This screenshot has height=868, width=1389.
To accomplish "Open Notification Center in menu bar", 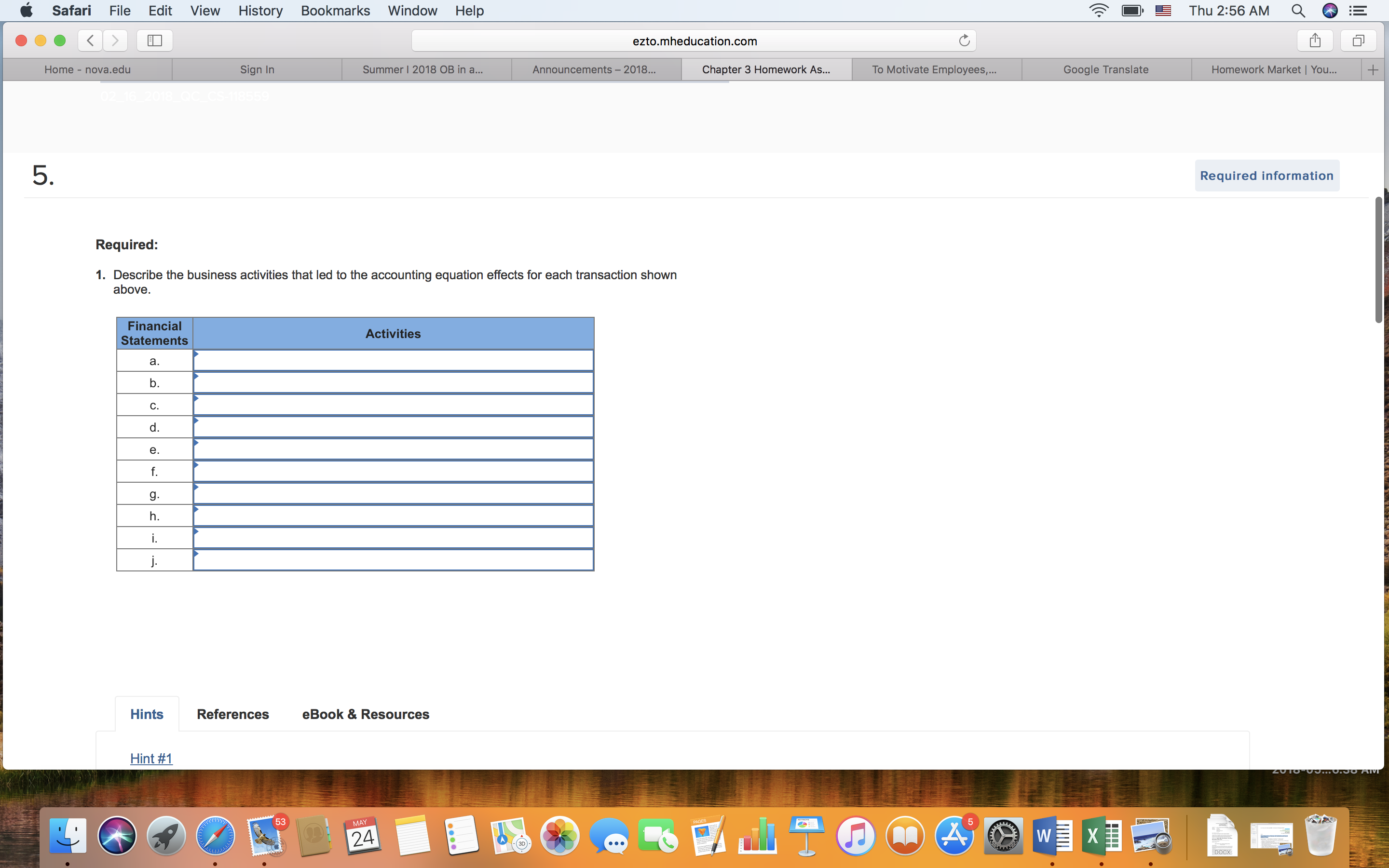I will pyautogui.click(x=1358, y=10).
